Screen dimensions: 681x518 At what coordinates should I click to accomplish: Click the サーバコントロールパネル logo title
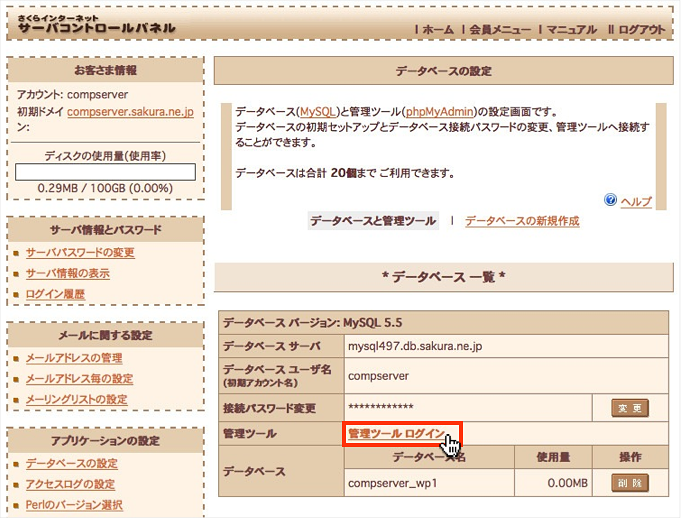click(96, 28)
